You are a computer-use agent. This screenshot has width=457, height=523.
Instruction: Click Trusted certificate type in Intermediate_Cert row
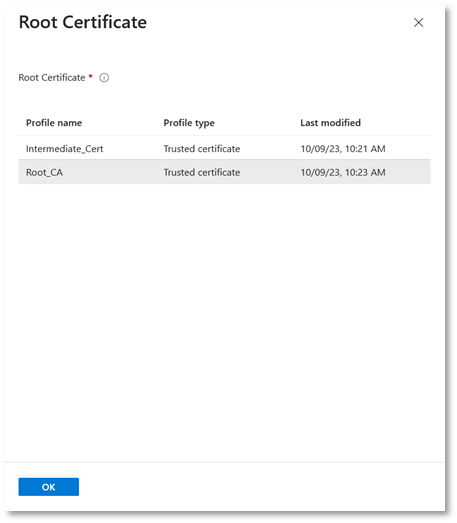202,149
